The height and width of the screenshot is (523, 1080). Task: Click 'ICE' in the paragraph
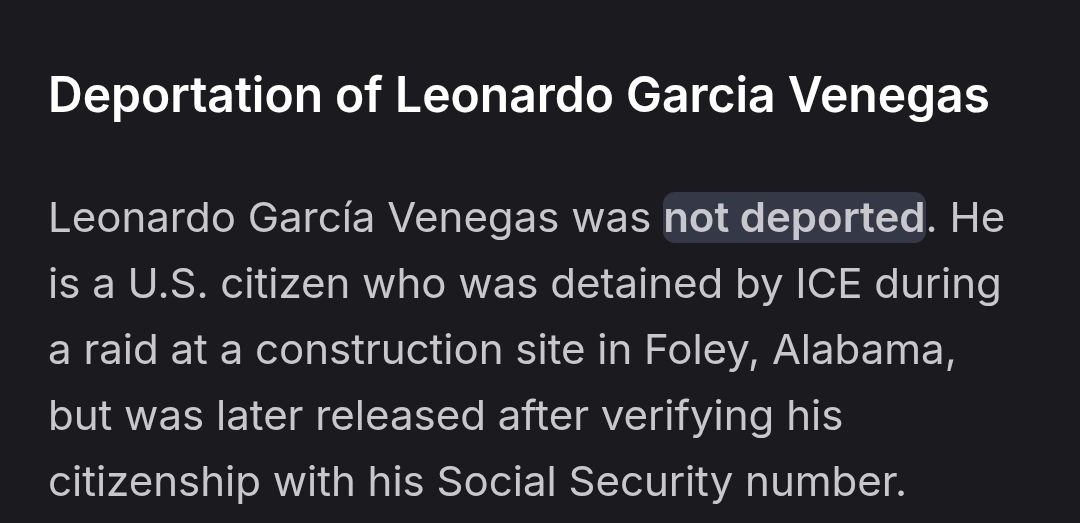click(828, 283)
